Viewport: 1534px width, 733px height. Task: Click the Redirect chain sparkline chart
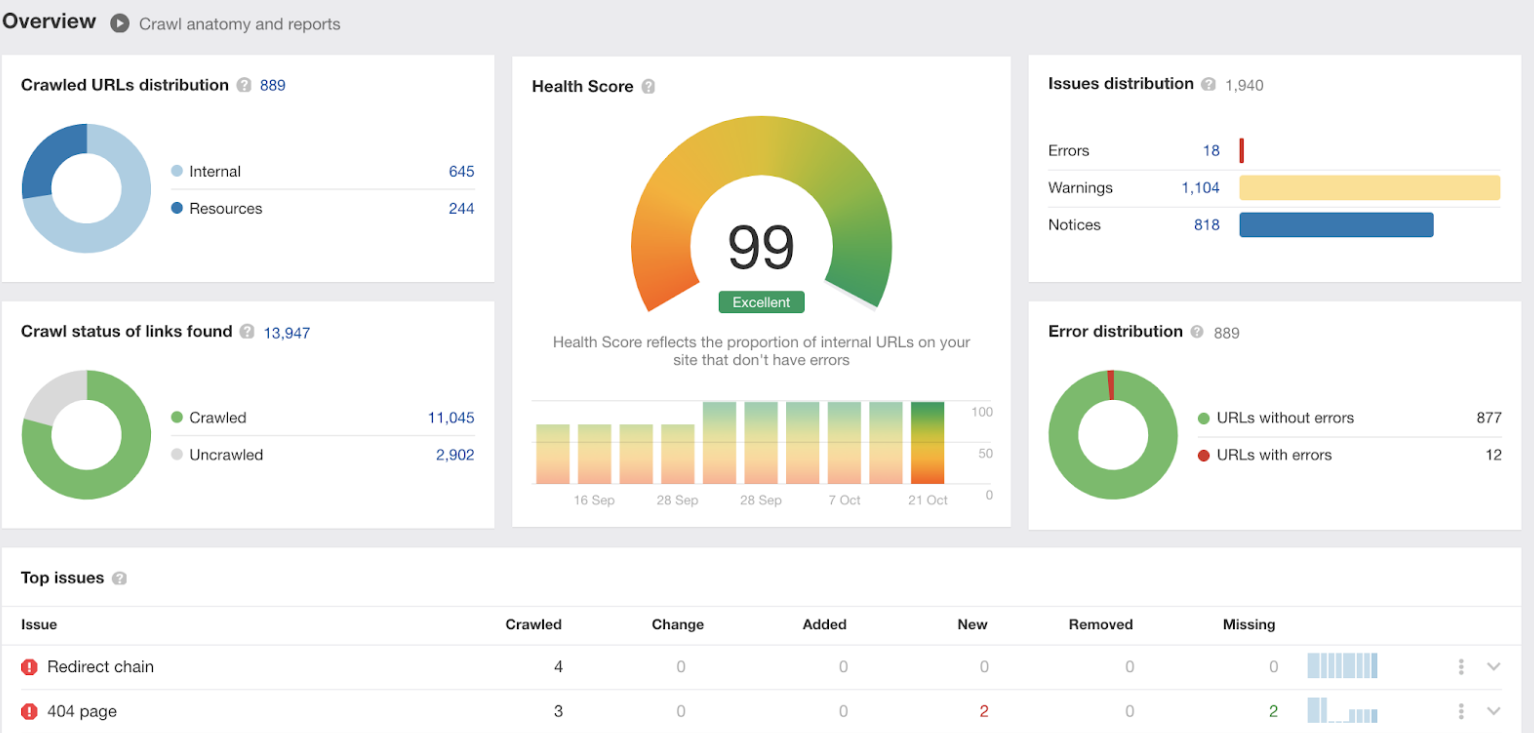tap(1342, 666)
